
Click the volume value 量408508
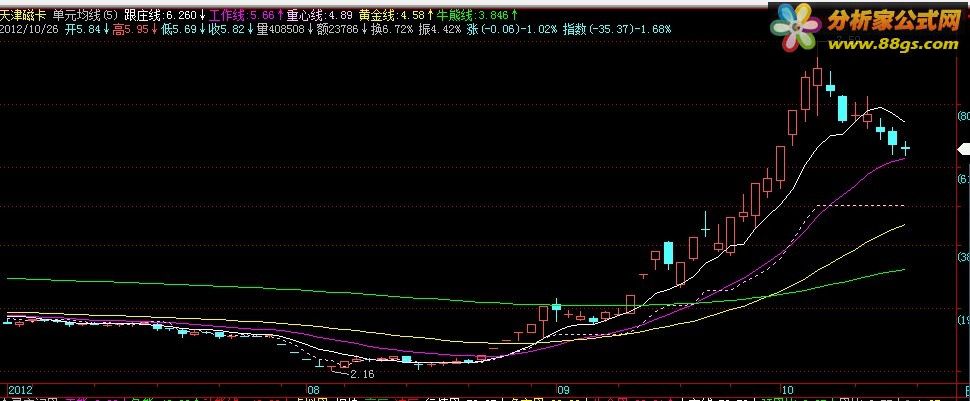pos(281,29)
